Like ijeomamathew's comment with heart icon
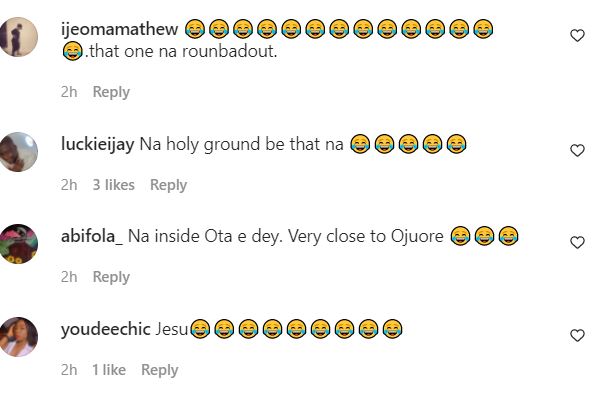The width and height of the screenshot is (601, 407). pyautogui.click(x=577, y=36)
